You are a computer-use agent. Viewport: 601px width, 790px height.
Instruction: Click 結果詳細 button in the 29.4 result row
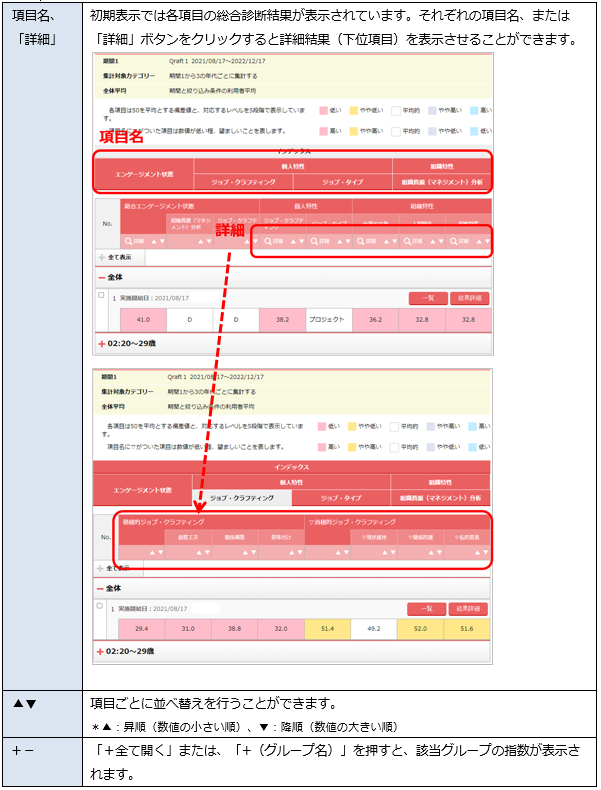(x=468, y=609)
